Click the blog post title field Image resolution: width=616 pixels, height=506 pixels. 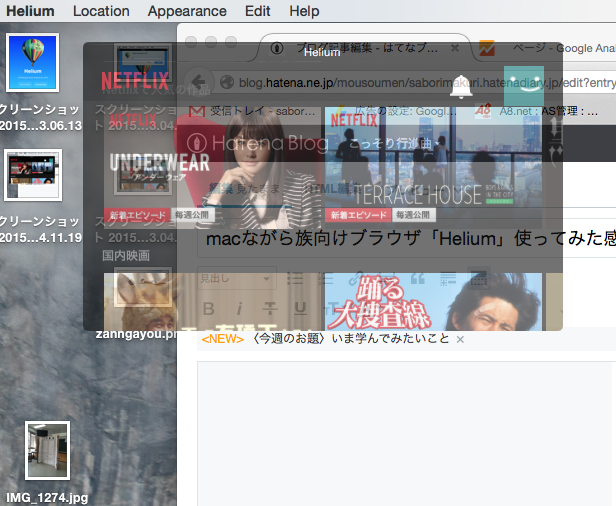(409, 238)
